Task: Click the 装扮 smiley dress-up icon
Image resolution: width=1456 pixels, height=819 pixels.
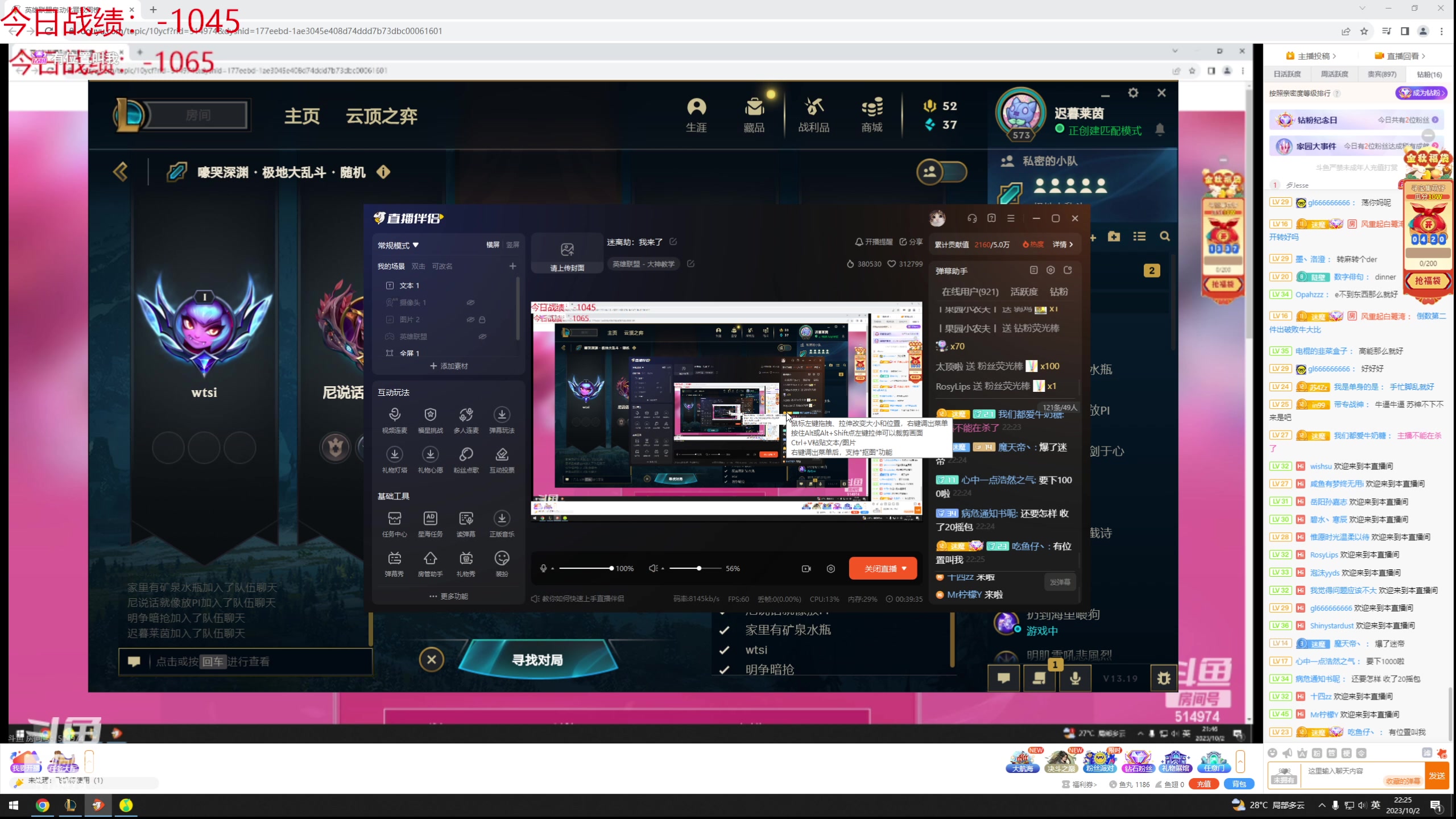Action: pos(502,559)
